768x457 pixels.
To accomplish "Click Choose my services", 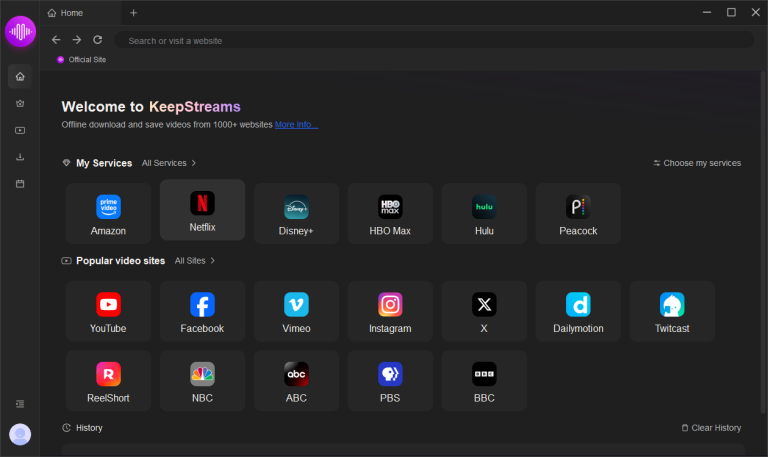I will (697, 163).
